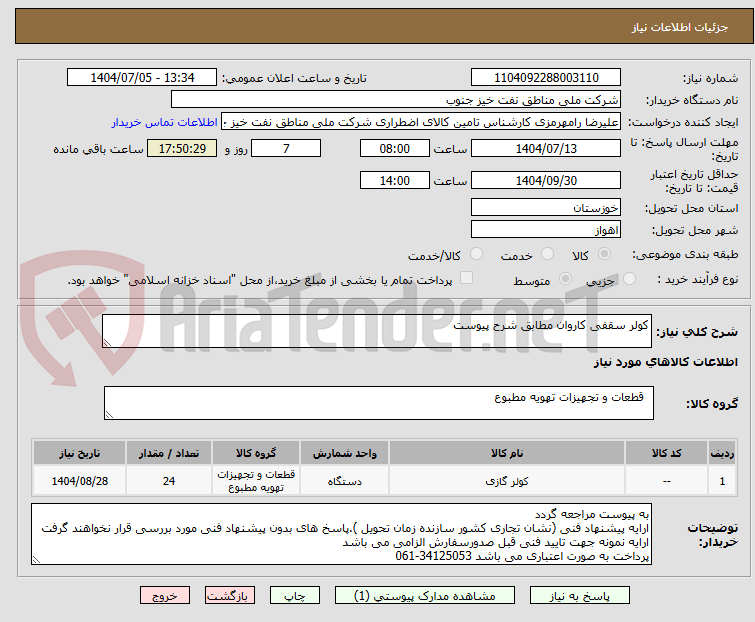This screenshot has width=755, height=622.
Task: Click the تاریخ نیاز column header
Action: [x=79, y=453]
